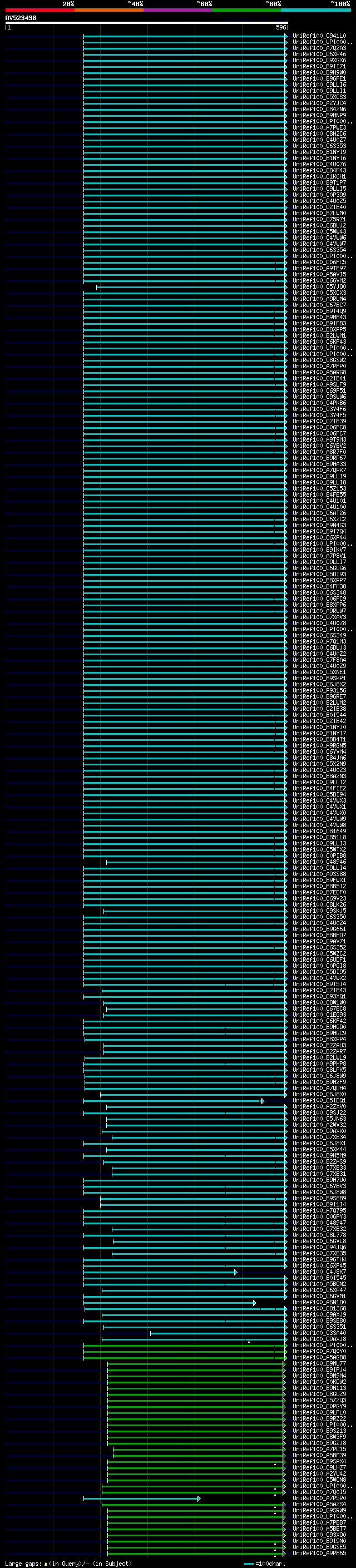Select the label UniRef100_B9T1P7

319,182
